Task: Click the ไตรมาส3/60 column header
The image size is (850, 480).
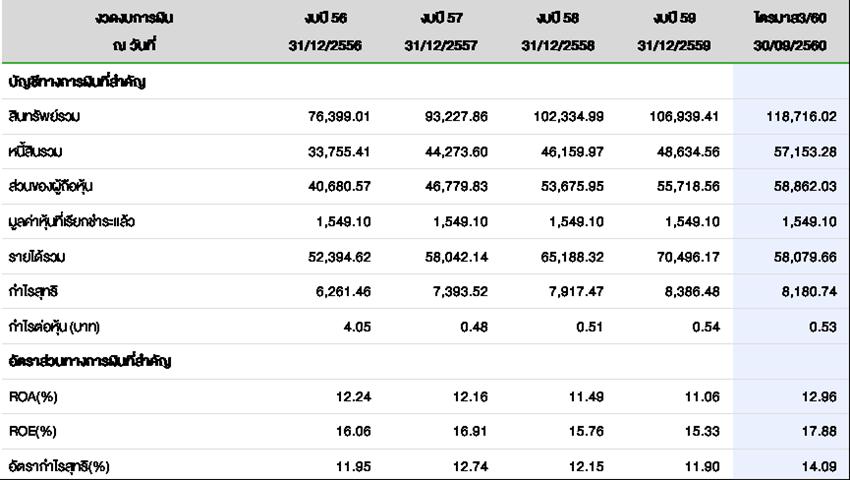Action: click(791, 19)
